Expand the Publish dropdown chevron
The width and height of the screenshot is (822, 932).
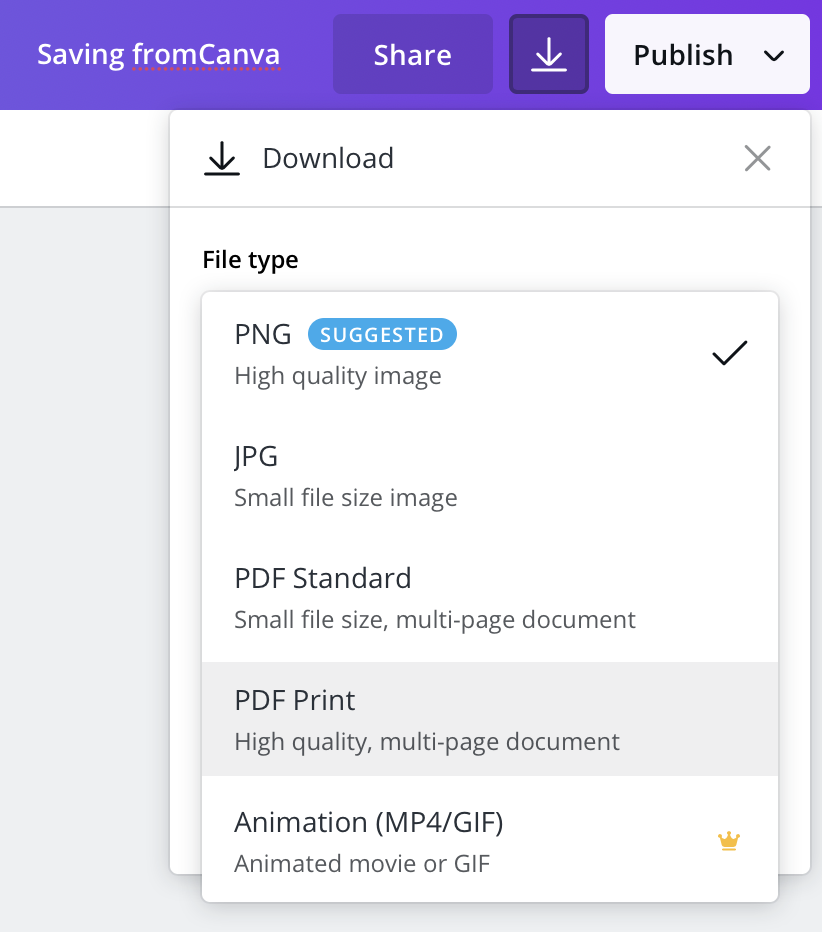pyautogui.click(x=774, y=56)
